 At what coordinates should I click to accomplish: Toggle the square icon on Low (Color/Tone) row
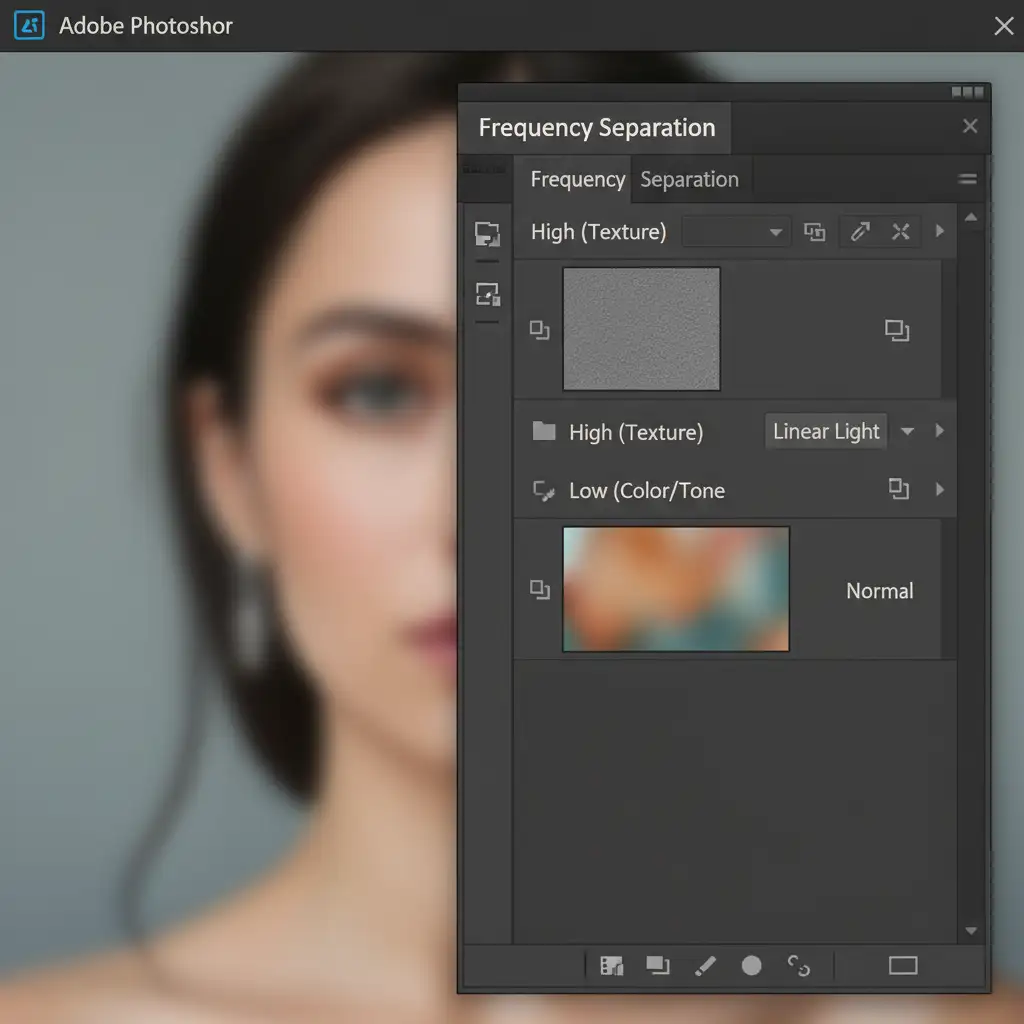pyautogui.click(x=898, y=489)
